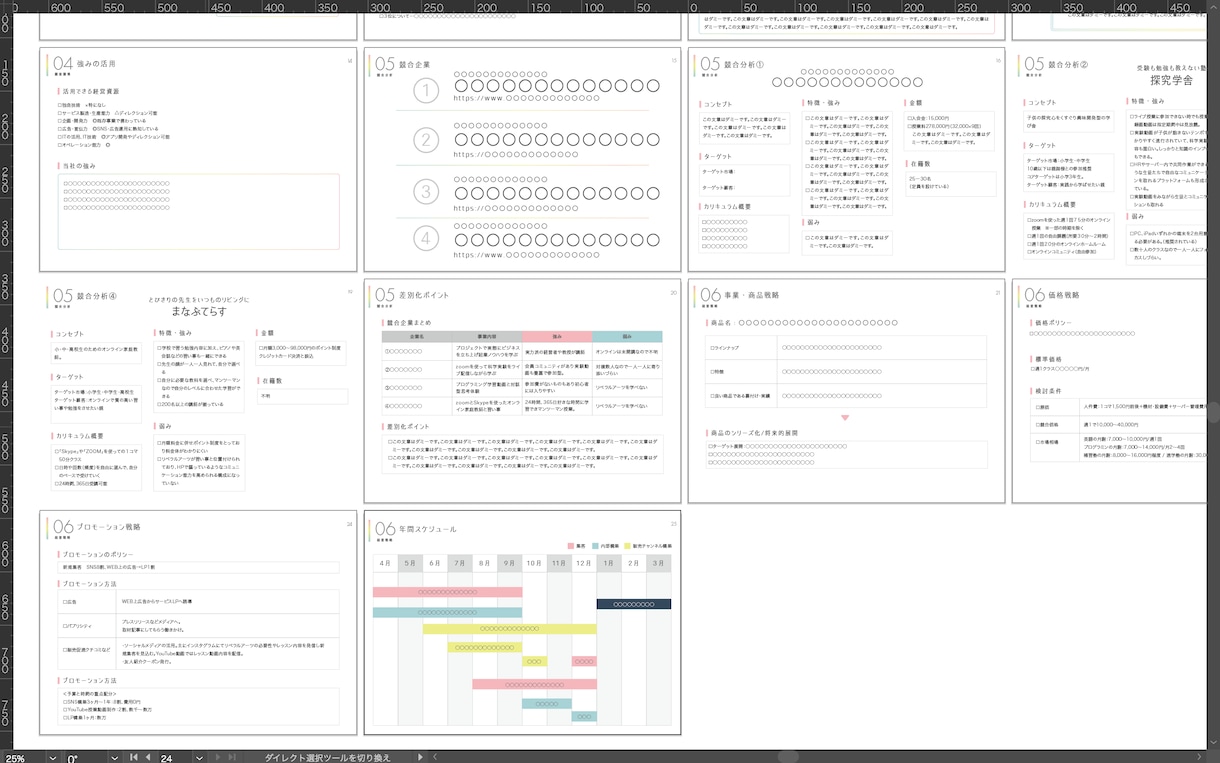This screenshot has width=1220, height=763.
Task: Select the 年間スケジュール title
Action: click(428, 529)
